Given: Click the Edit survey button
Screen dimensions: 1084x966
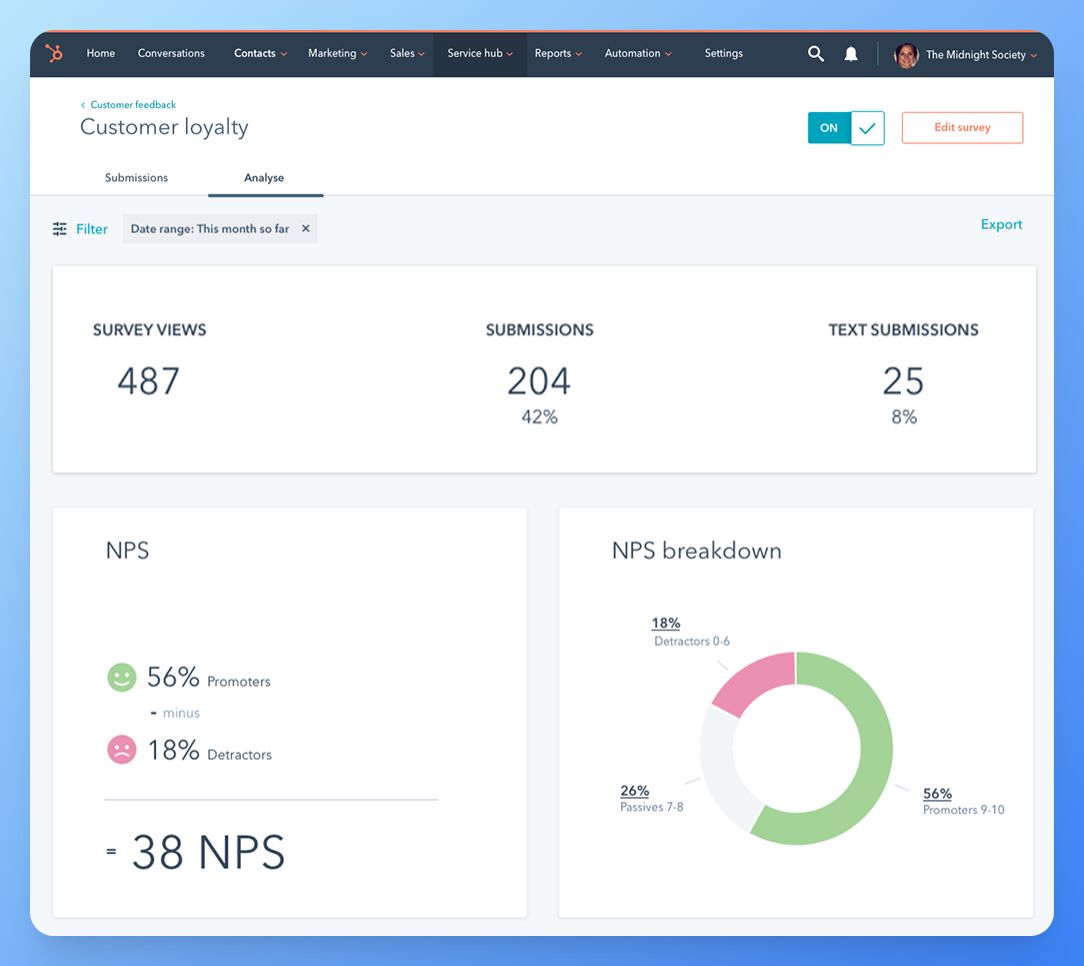Looking at the screenshot, I should click(962, 128).
